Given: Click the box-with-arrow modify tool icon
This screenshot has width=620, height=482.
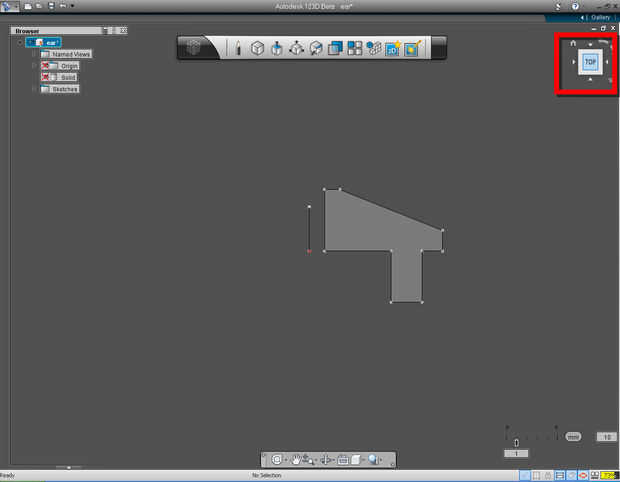Looking at the screenshot, I should point(316,48).
